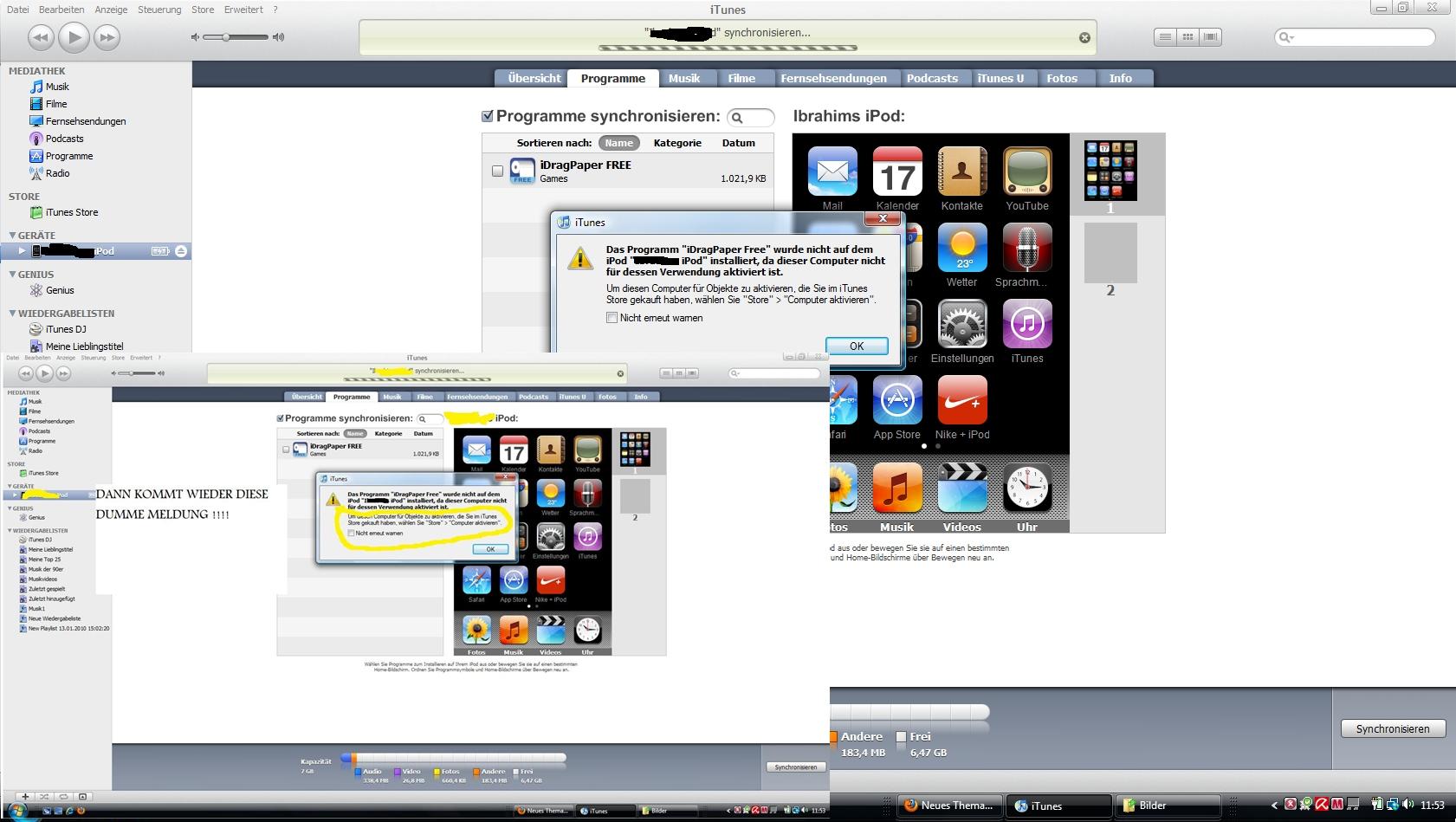Select home screen page 1 thumbnail

point(1110,172)
